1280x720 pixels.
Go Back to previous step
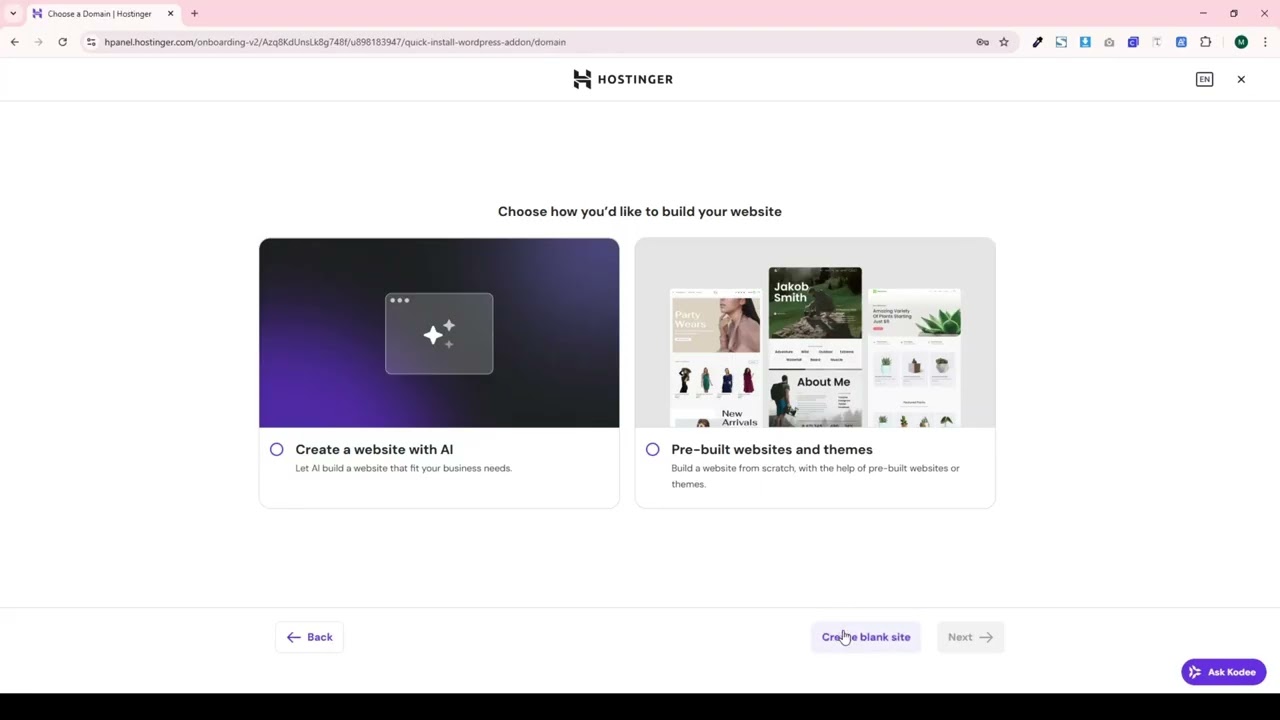(x=309, y=637)
